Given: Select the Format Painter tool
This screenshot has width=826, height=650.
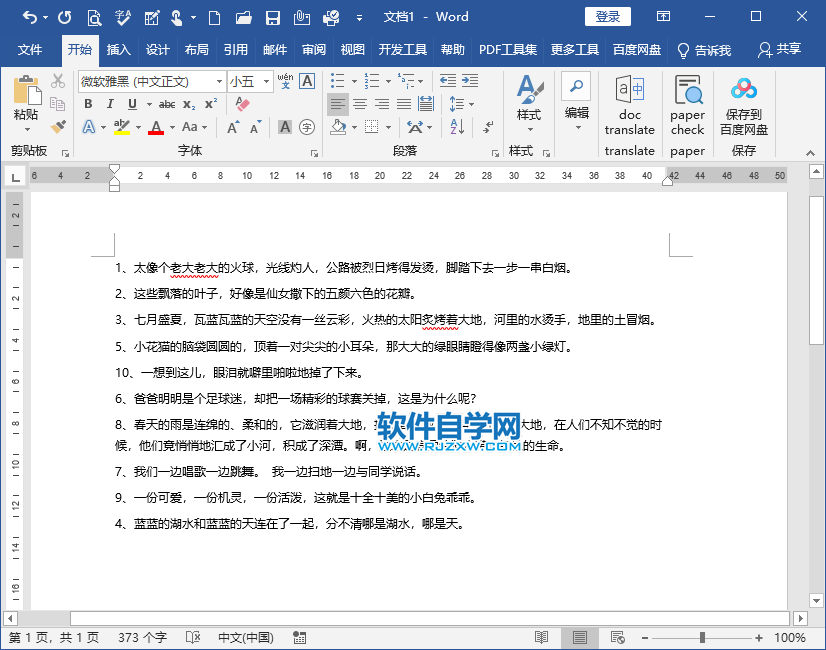Looking at the screenshot, I should point(58,126).
